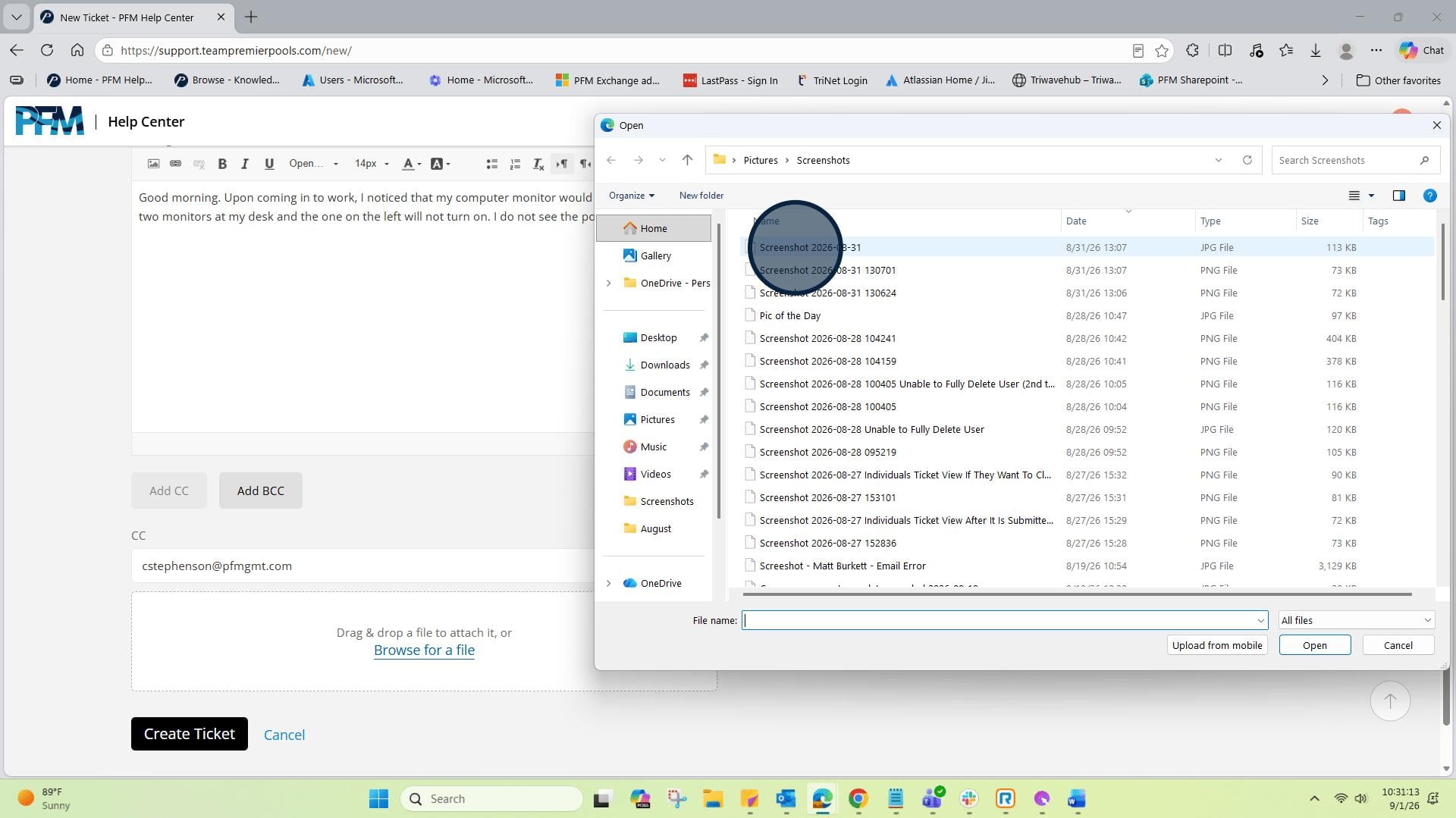Insert a numbered list in the editor
1456x818 pixels.
coord(515,164)
